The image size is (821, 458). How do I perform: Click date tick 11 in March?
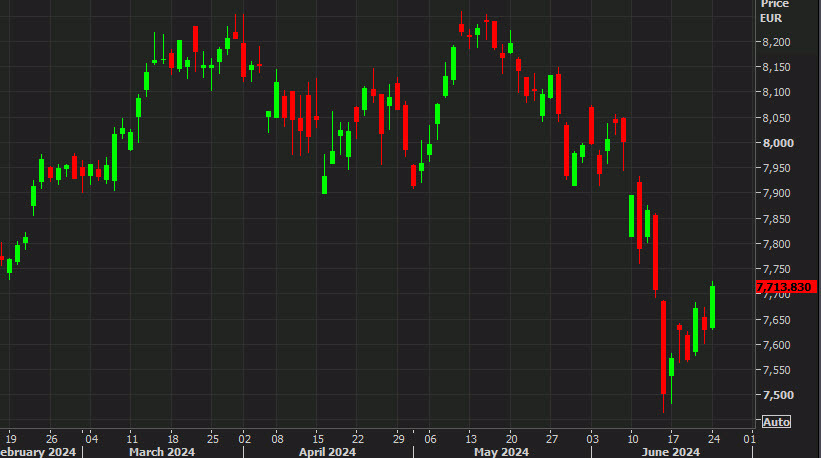[132, 439]
